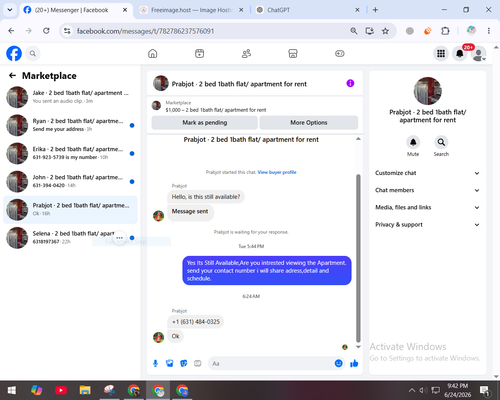
Task: Open More Options for the listing
Action: [x=309, y=123]
